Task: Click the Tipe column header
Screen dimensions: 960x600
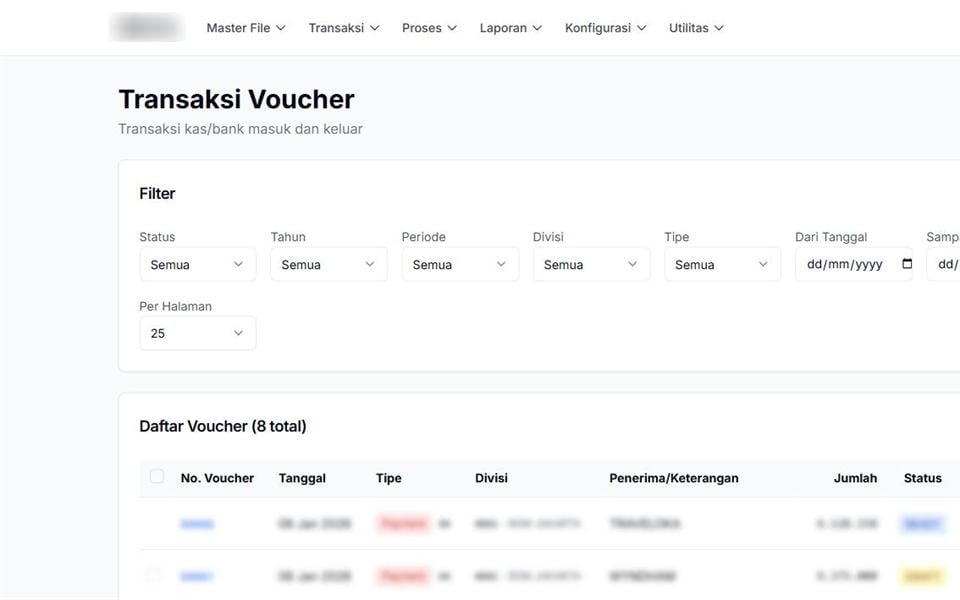Action: click(x=389, y=478)
